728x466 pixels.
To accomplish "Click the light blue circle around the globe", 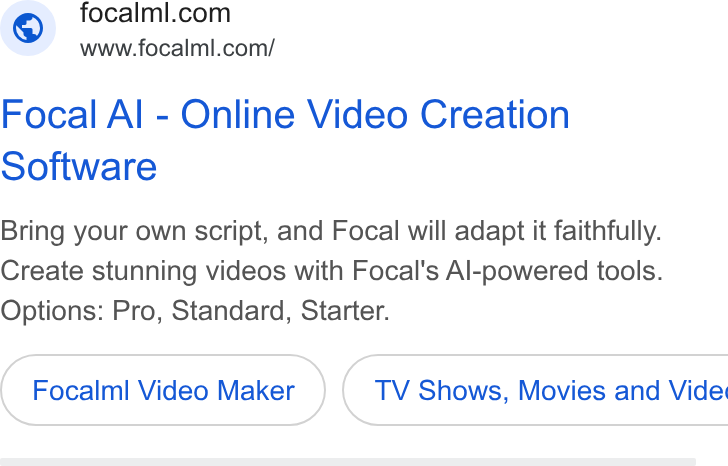I will click(28, 28).
